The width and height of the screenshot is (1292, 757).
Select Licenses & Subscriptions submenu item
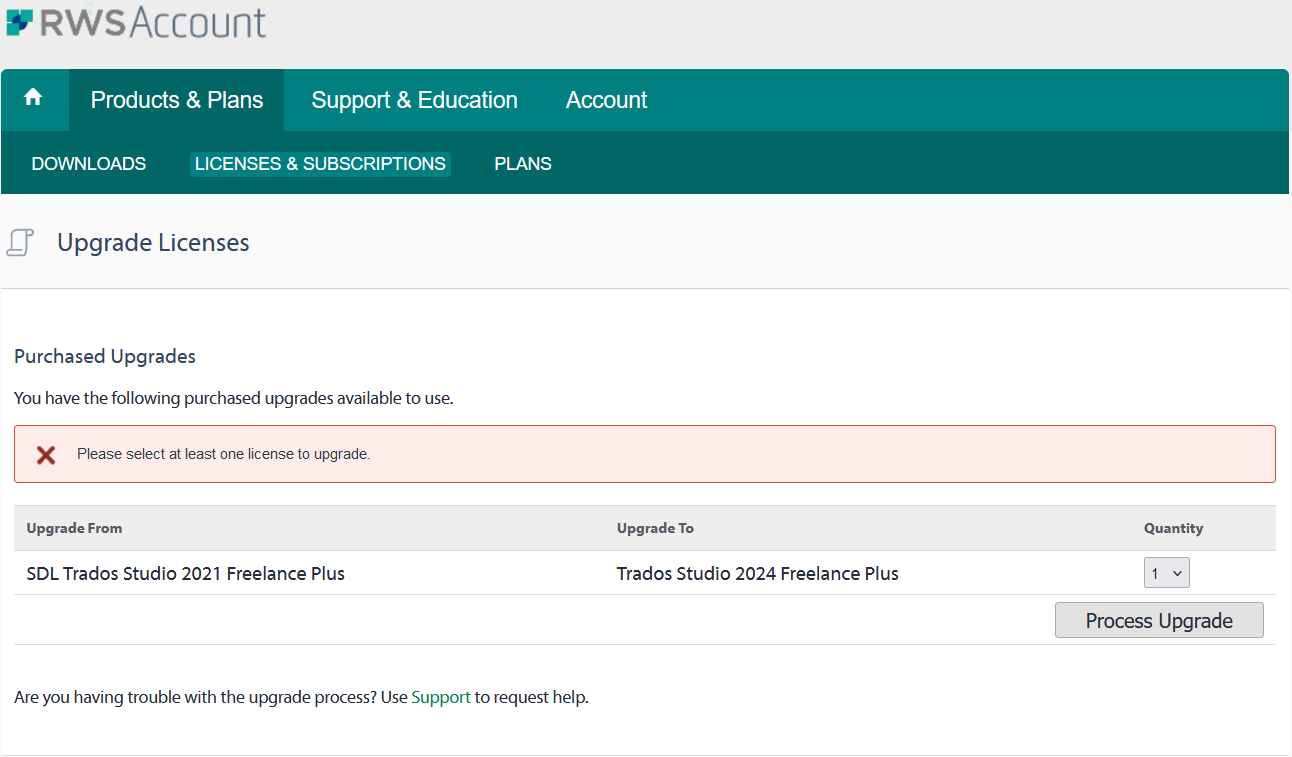tap(320, 164)
